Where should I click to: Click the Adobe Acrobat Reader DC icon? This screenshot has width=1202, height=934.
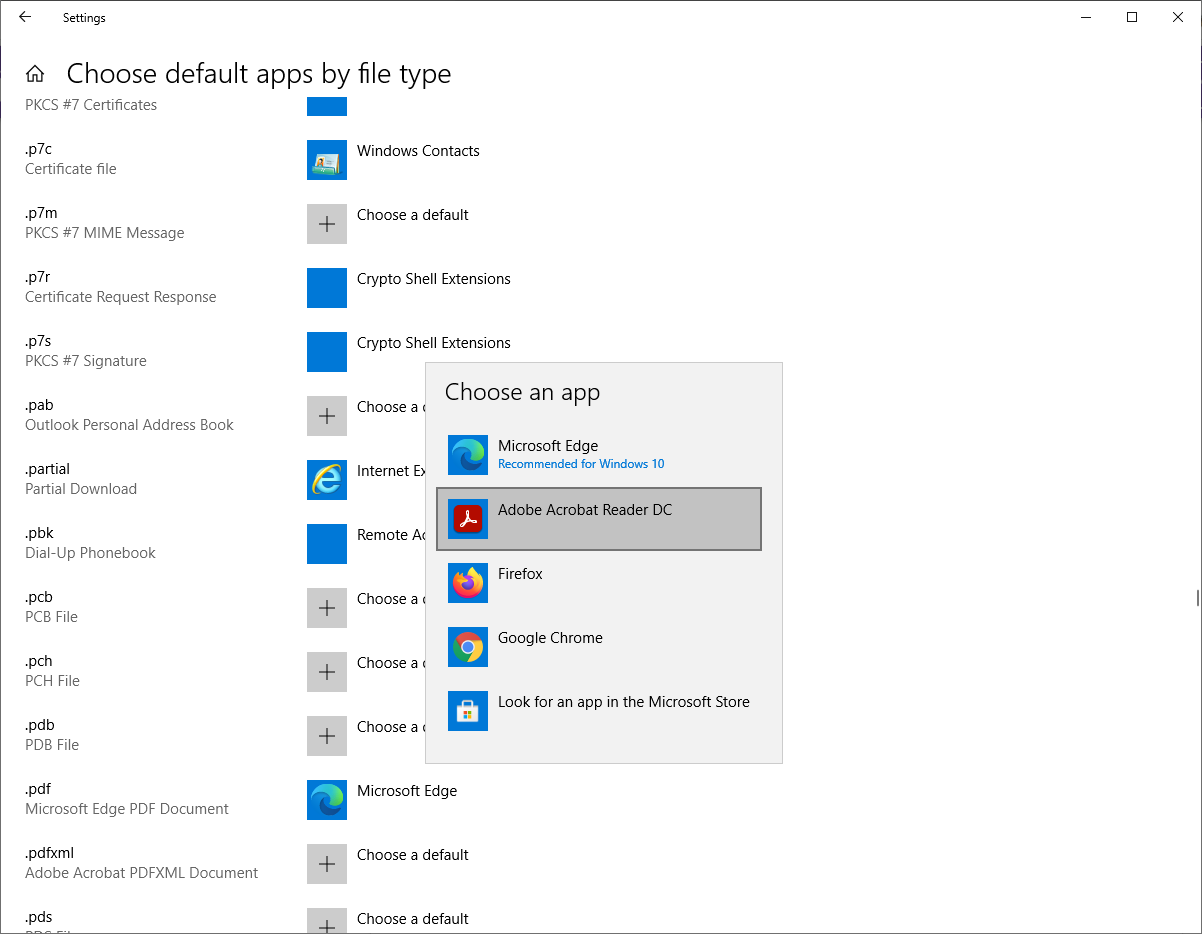click(x=468, y=519)
